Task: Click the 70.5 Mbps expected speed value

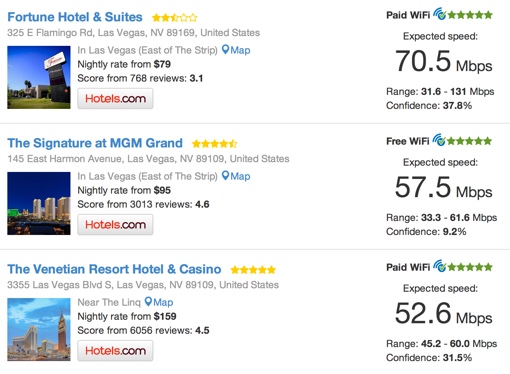Action: 444,62
